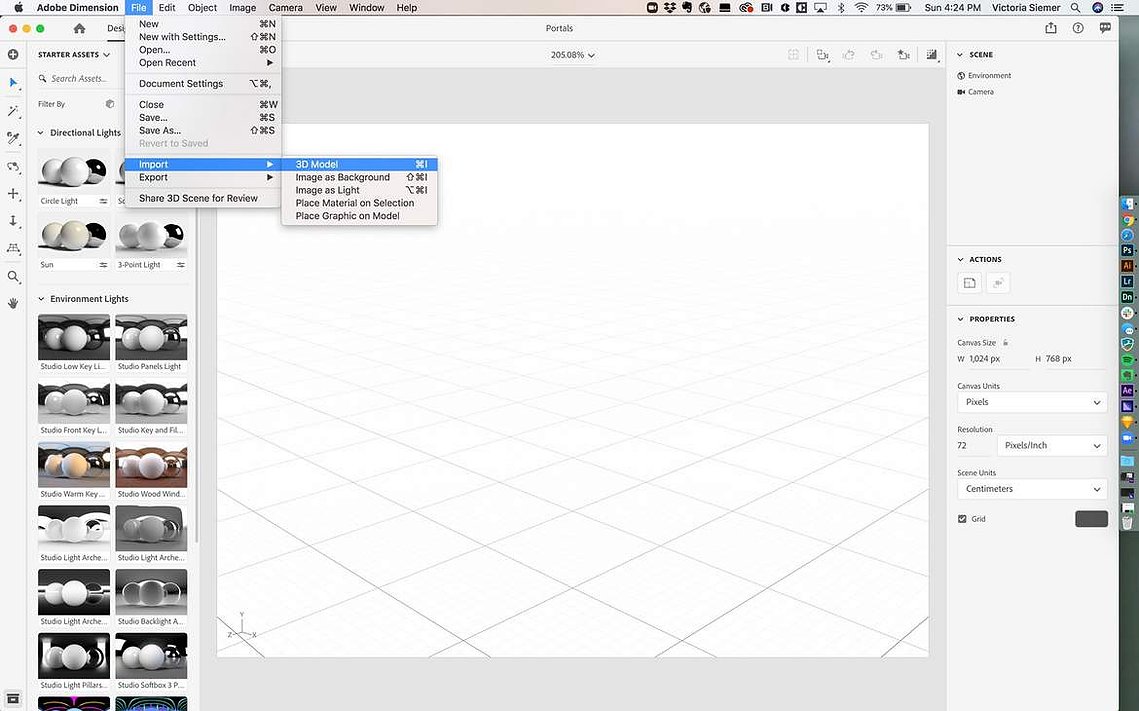Click the Wi-Fi status icon
1139x711 pixels.
coord(862,7)
